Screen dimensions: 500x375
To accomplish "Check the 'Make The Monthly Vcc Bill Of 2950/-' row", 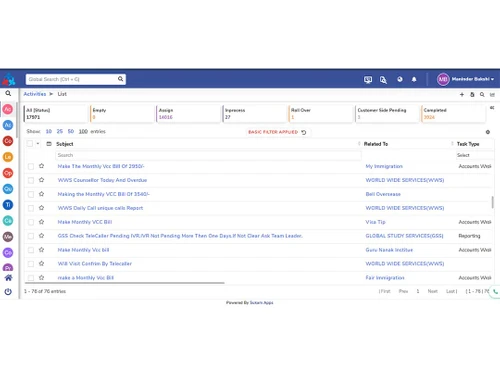I will tap(31, 166).
